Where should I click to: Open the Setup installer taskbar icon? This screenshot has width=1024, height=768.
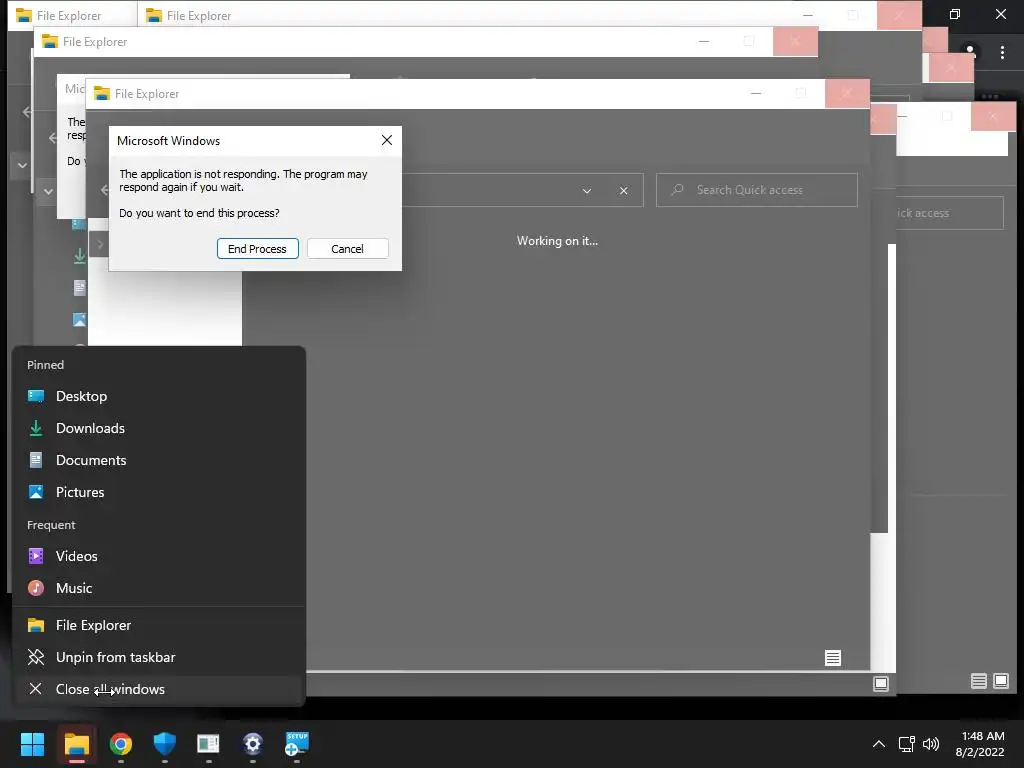(297, 744)
